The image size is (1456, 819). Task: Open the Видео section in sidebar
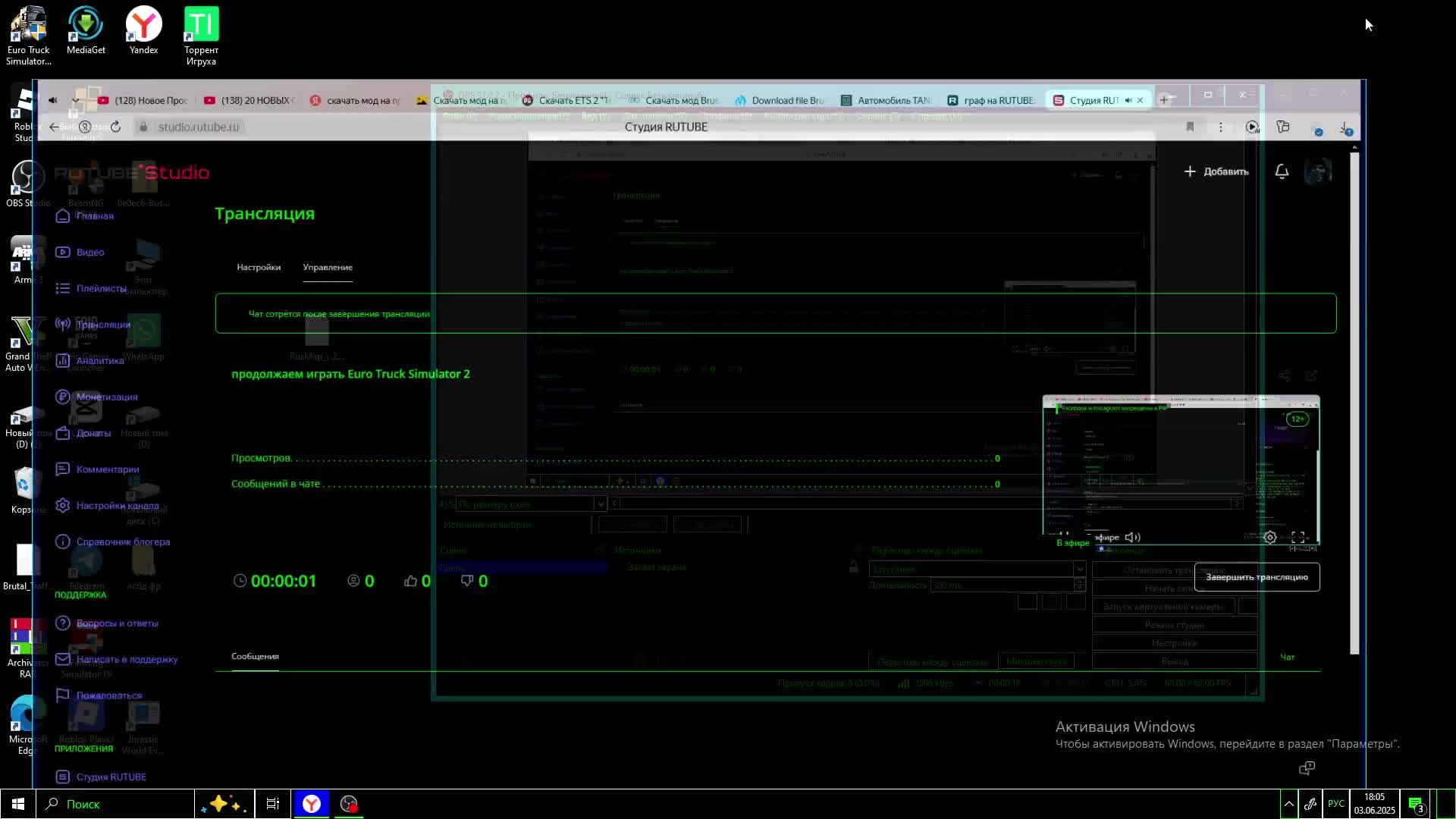[x=80, y=252]
